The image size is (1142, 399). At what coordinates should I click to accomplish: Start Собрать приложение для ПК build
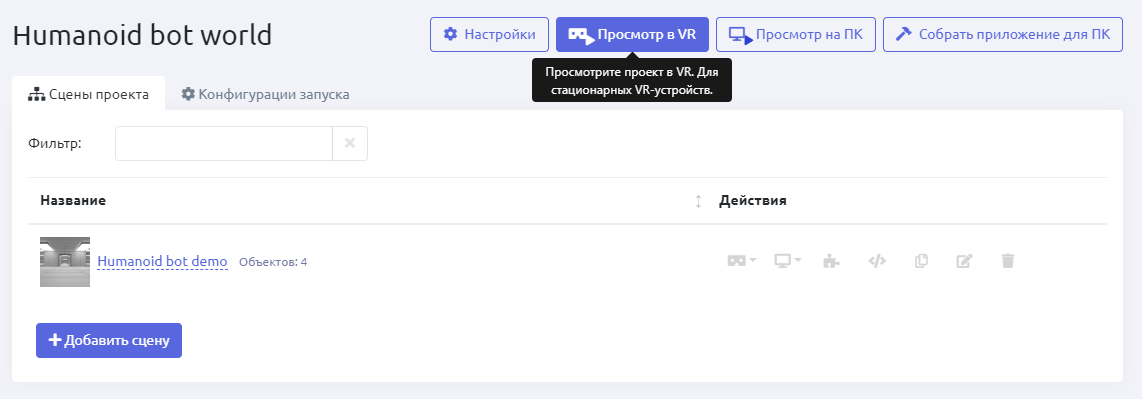coord(1003,35)
